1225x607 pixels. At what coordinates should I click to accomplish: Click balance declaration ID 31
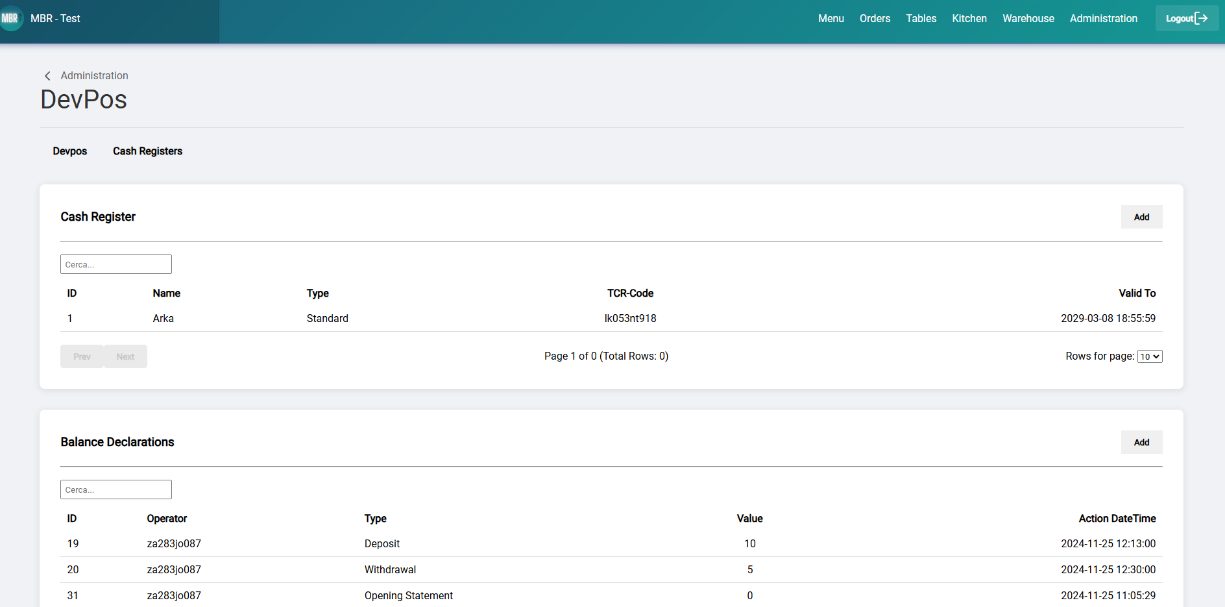pyautogui.click(x=73, y=595)
